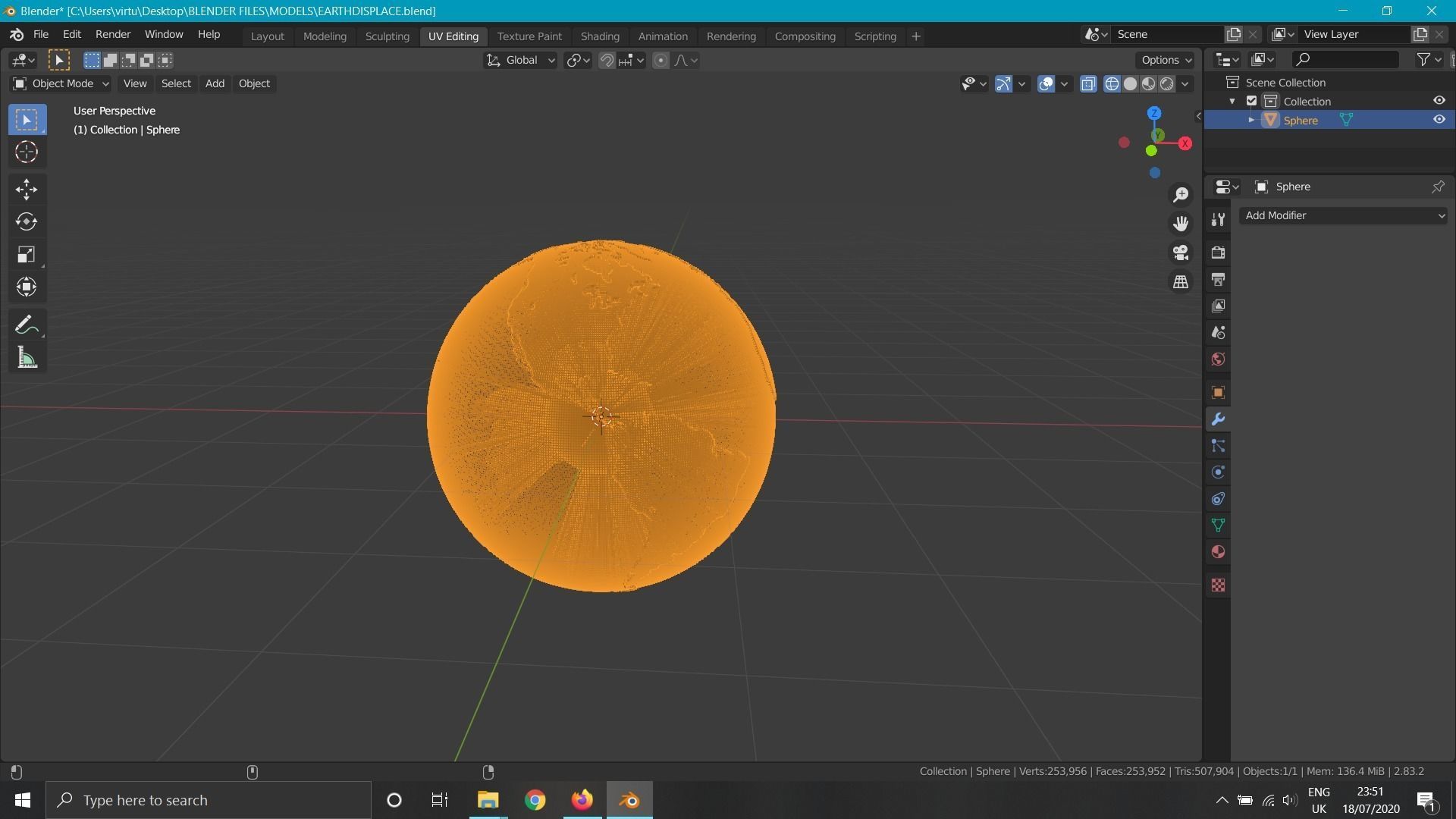Open Object Properties orange square tab

[1218, 392]
